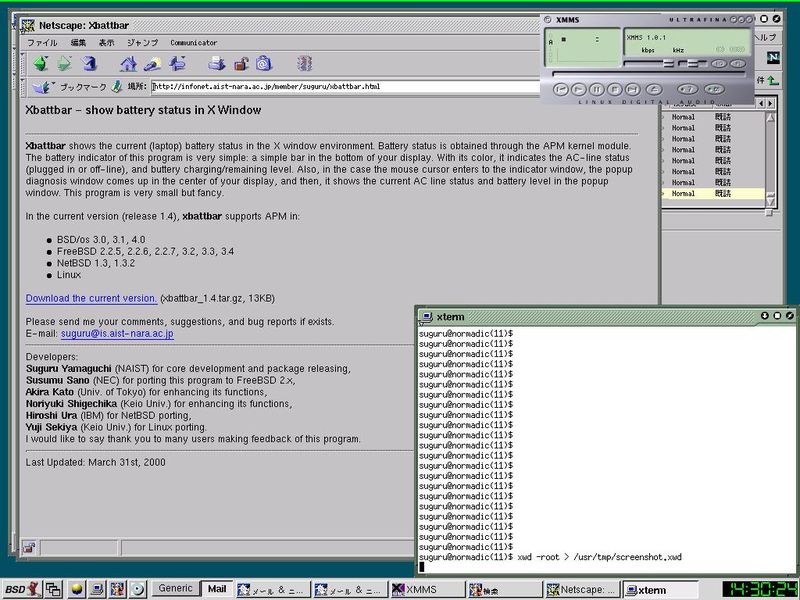Toggle XMMS repeat button
This screenshot has height=600, width=800.
714,90
